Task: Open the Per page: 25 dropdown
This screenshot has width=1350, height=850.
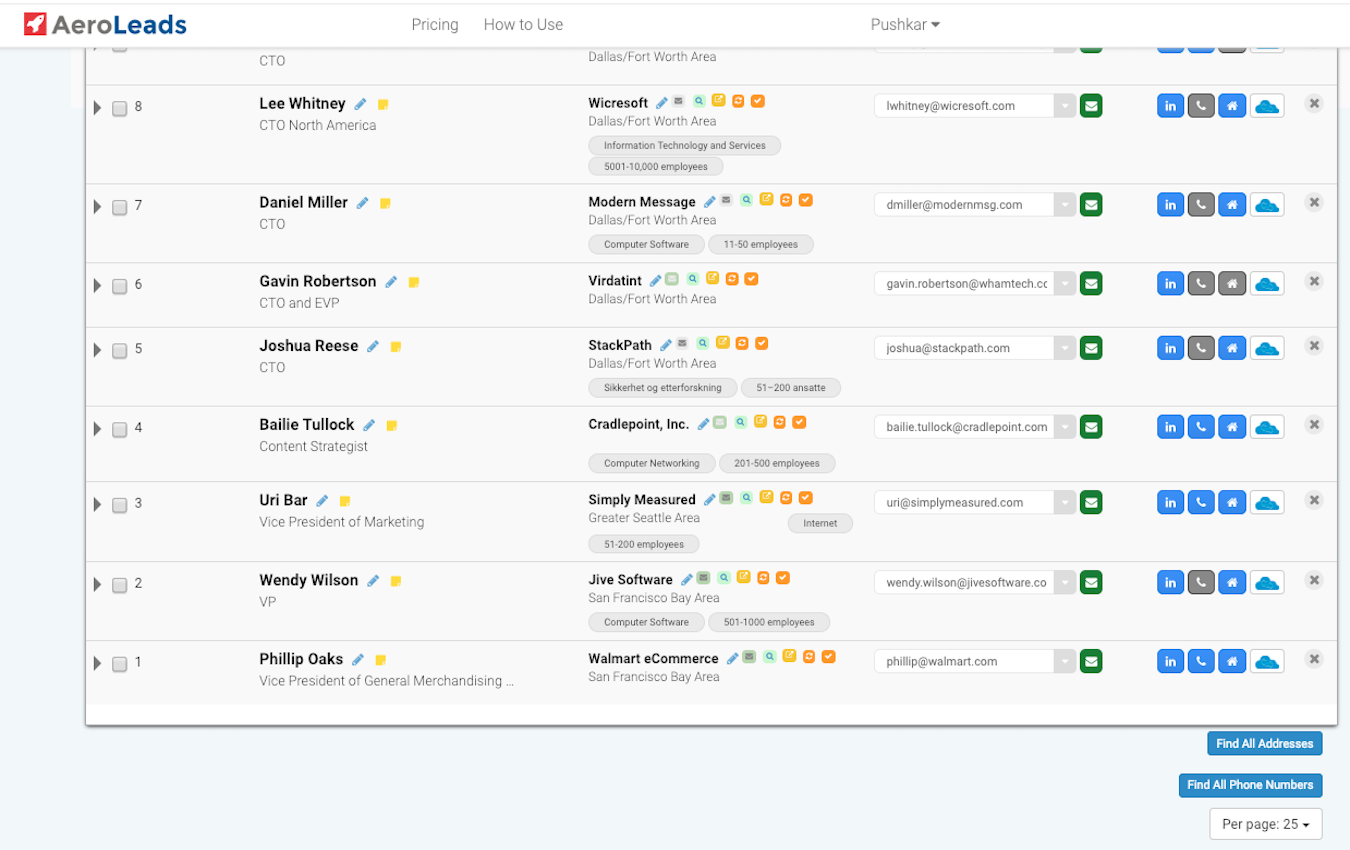Action: (x=1265, y=823)
